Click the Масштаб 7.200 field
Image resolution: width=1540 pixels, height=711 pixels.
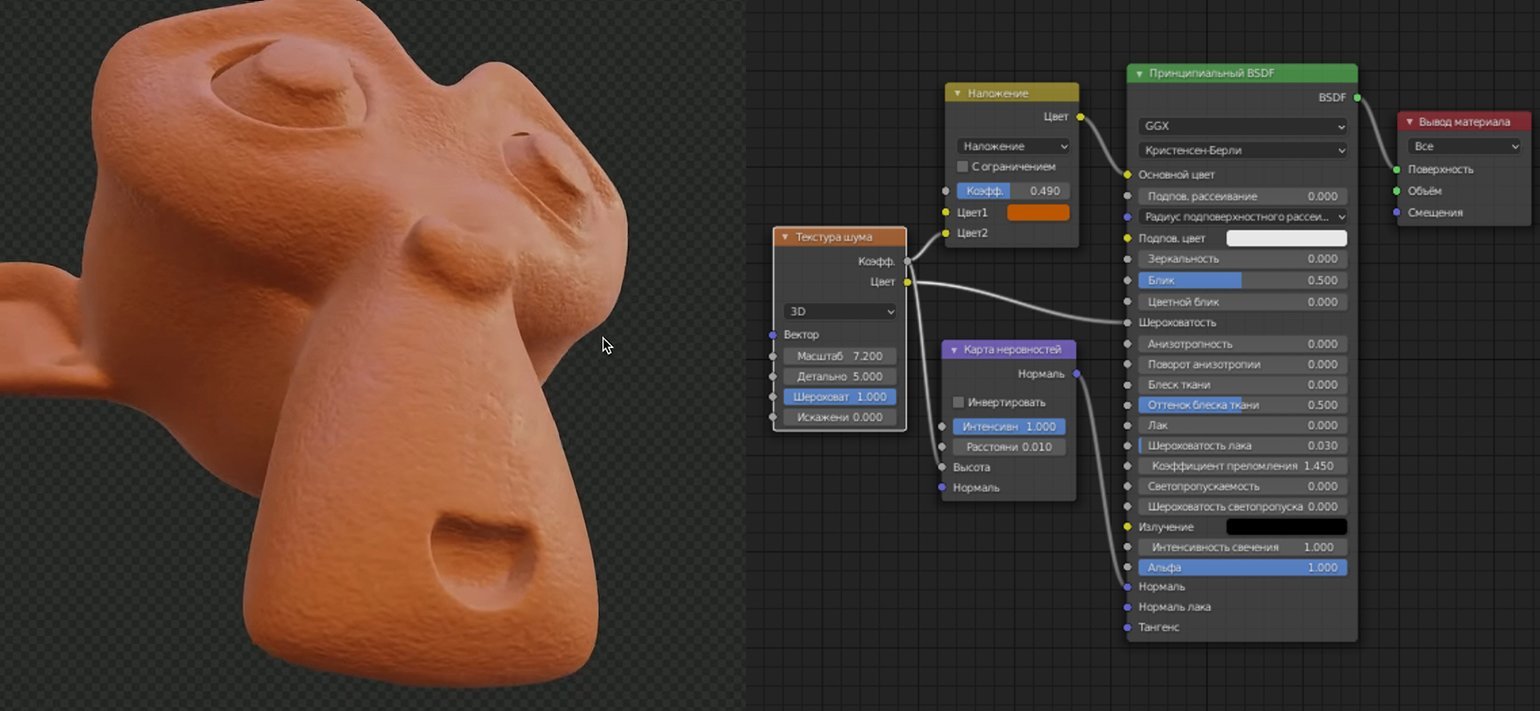(x=840, y=356)
